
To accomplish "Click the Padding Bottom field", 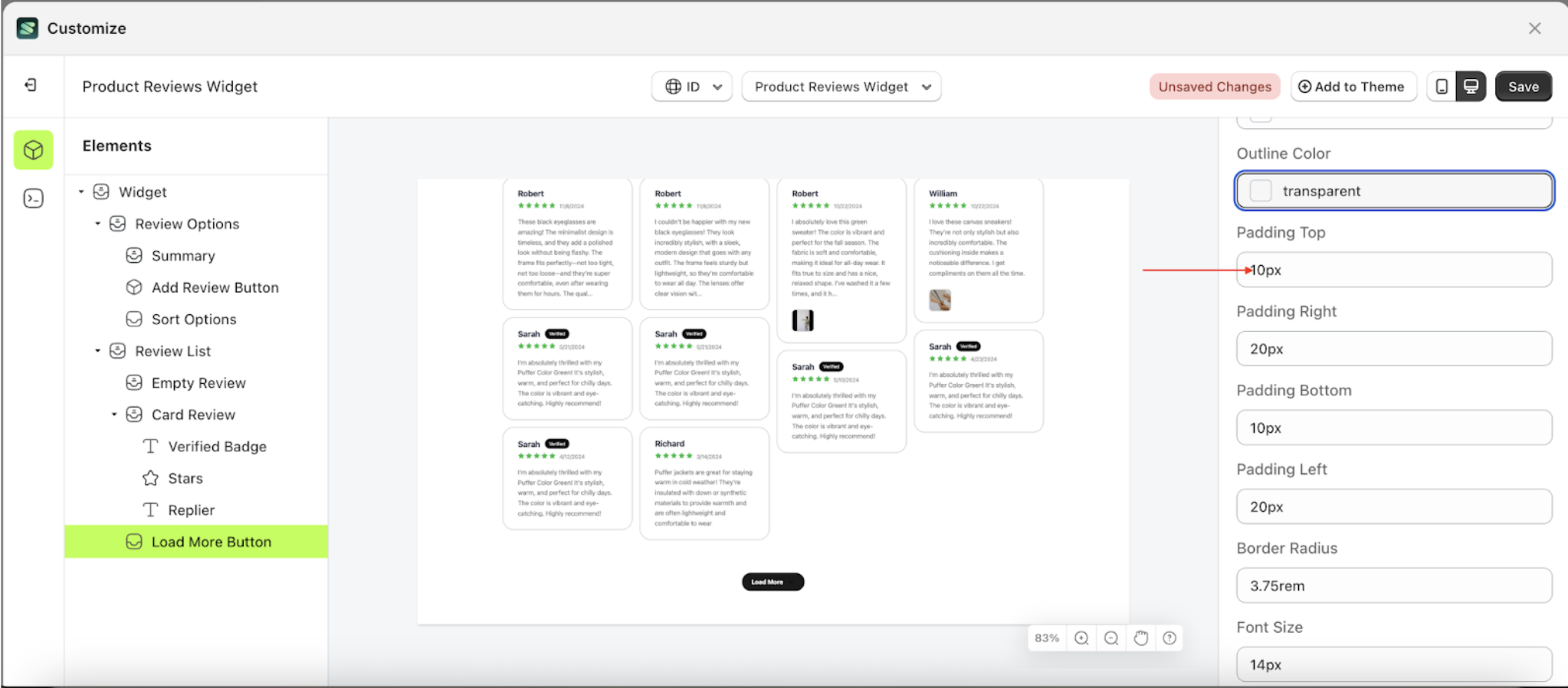I will coord(1394,428).
